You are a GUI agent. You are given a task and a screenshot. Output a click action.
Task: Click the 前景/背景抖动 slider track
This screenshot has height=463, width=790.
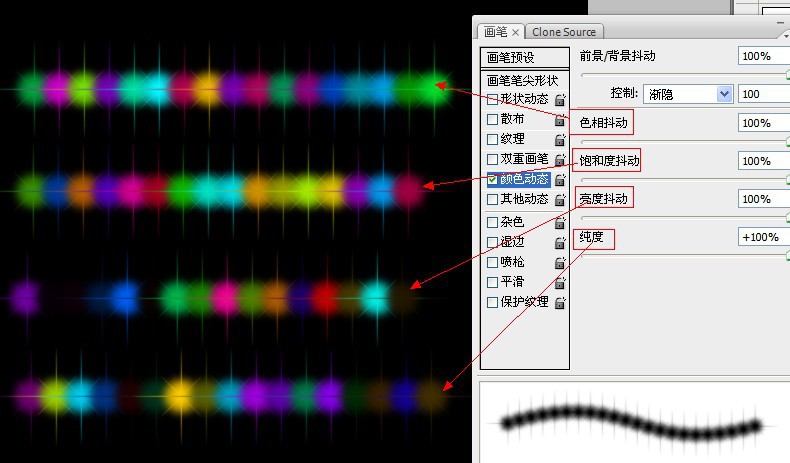tap(685, 75)
